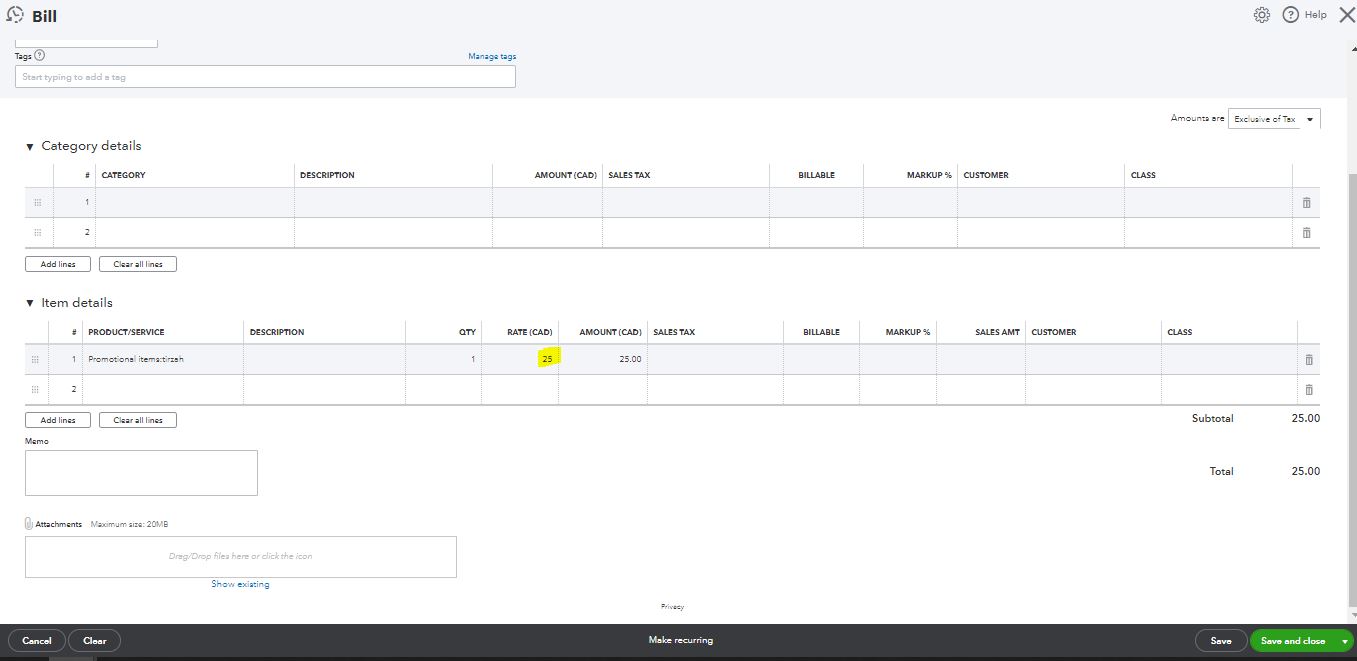
Task: Open the settings gear in Bill header
Action: coord(1262,15)
